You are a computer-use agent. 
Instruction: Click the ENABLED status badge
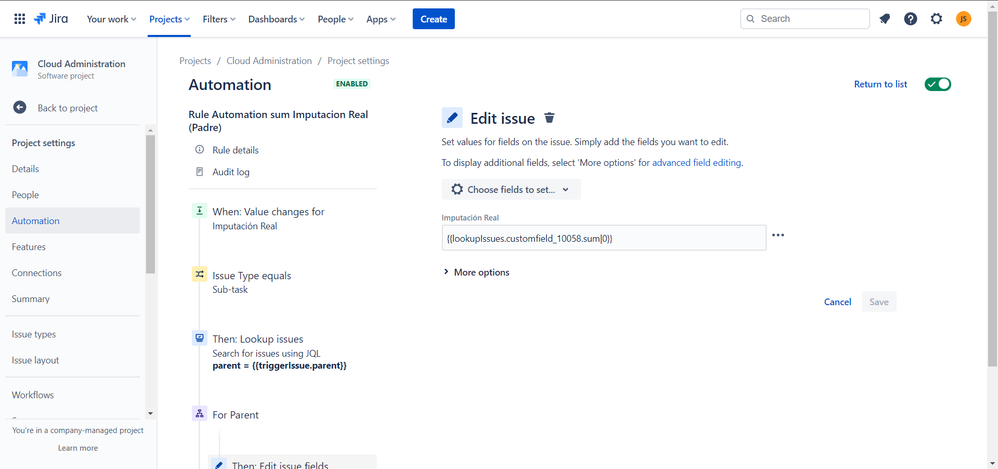[351, 83]
